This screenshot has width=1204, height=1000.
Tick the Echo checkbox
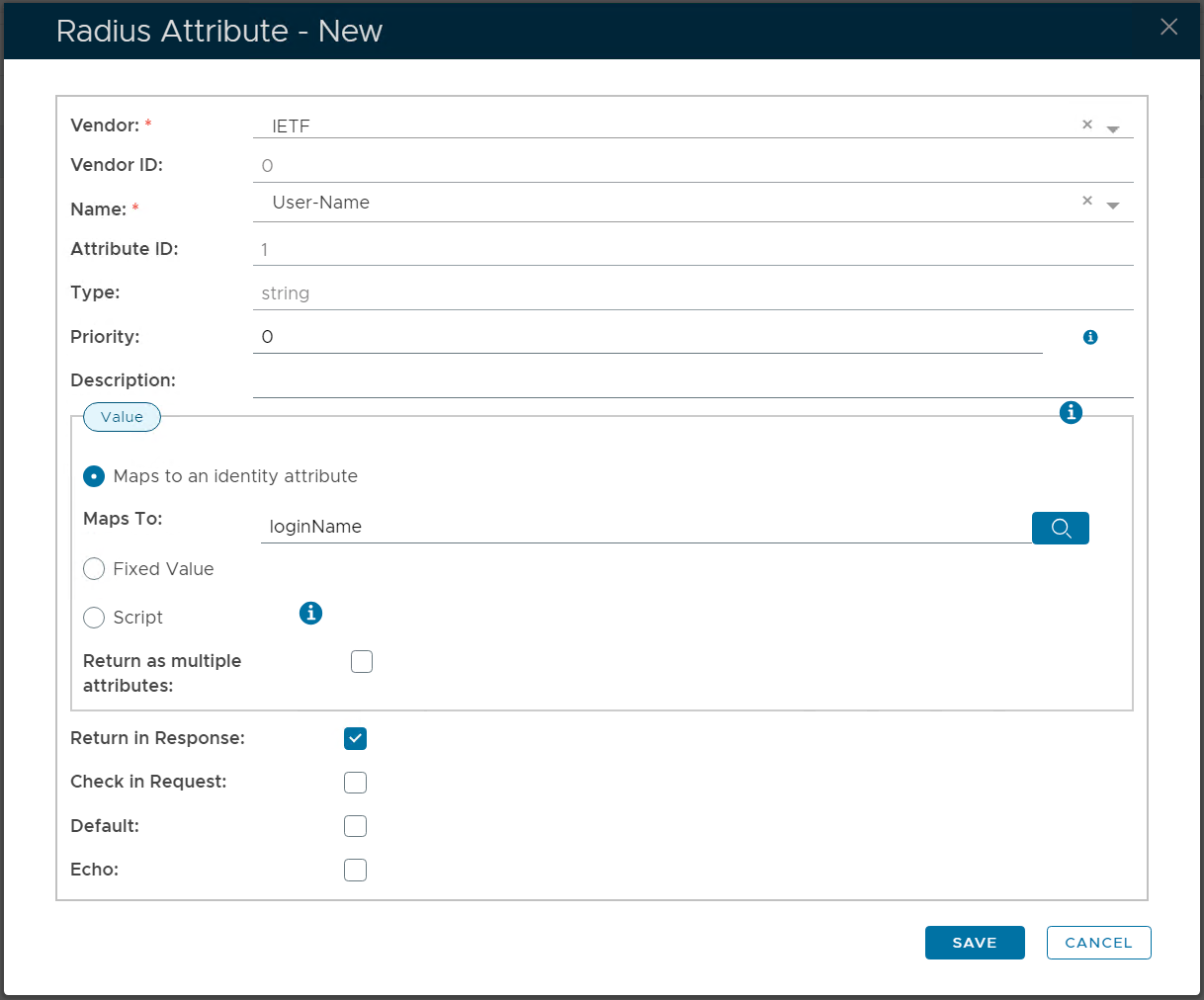[x=355, y=870]
